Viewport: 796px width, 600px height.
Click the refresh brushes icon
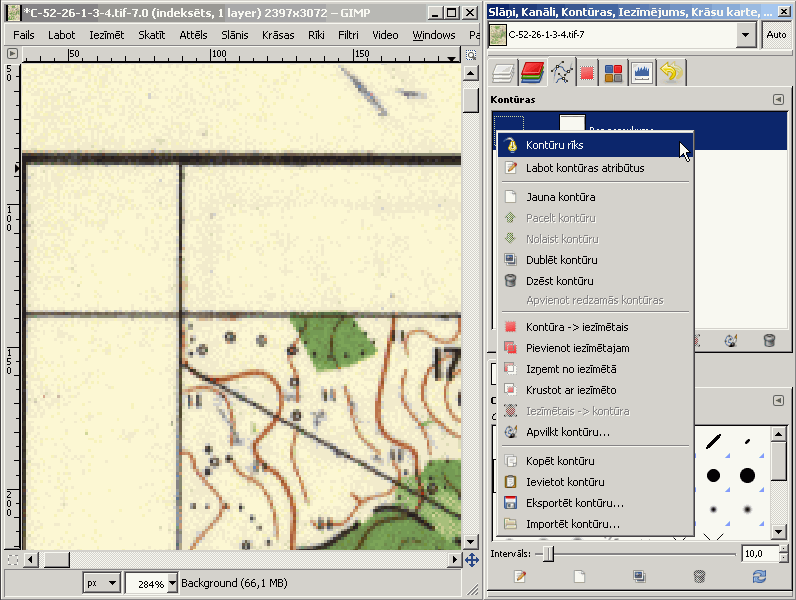759,576
